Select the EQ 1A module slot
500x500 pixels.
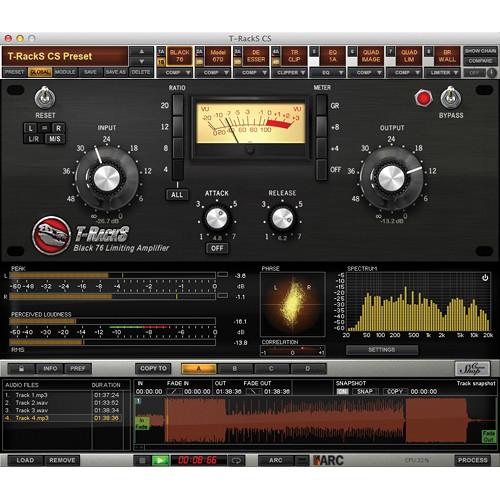[x=332, y=56]
